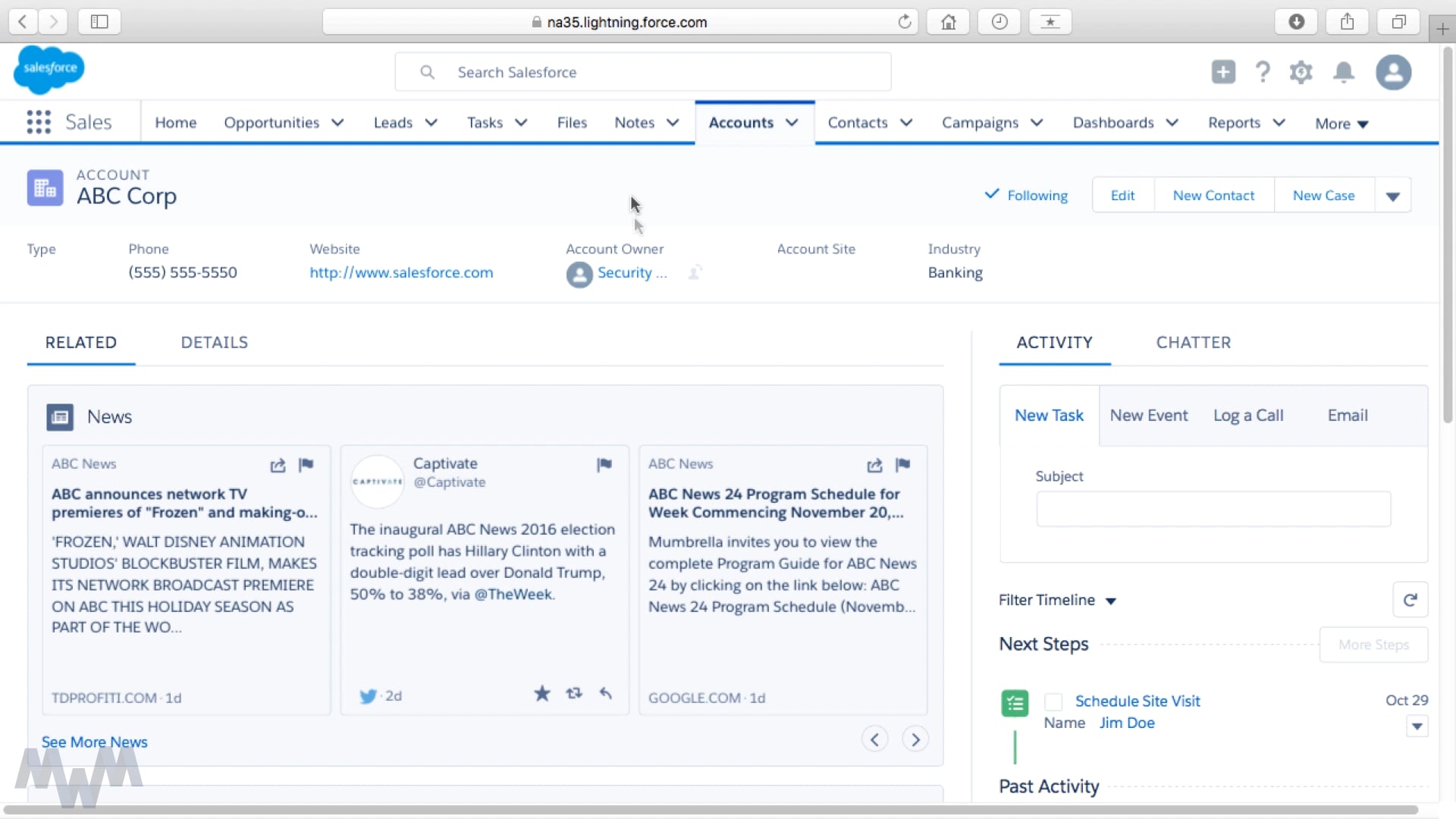1456x819 pixels.
Task: Select the Log a Call tab
Action: 1248,416
